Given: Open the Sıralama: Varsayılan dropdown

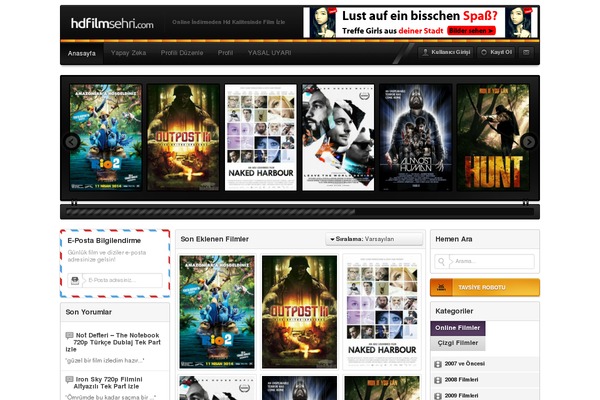Looking at the screenshot, I should pyautogui.click(x=374, y=239).
